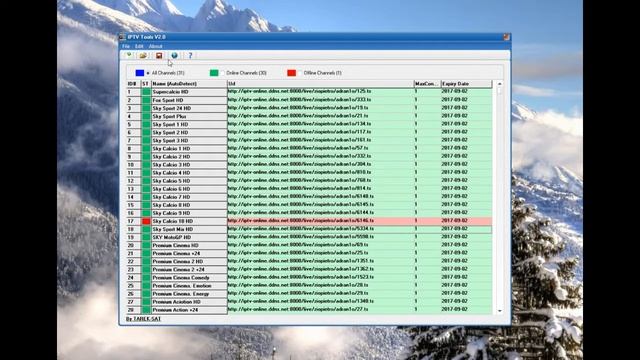Image resolution: width=640 pixels, height=360 pixels.
Task: Open the File menu
Action: click(x=126, y=46)
